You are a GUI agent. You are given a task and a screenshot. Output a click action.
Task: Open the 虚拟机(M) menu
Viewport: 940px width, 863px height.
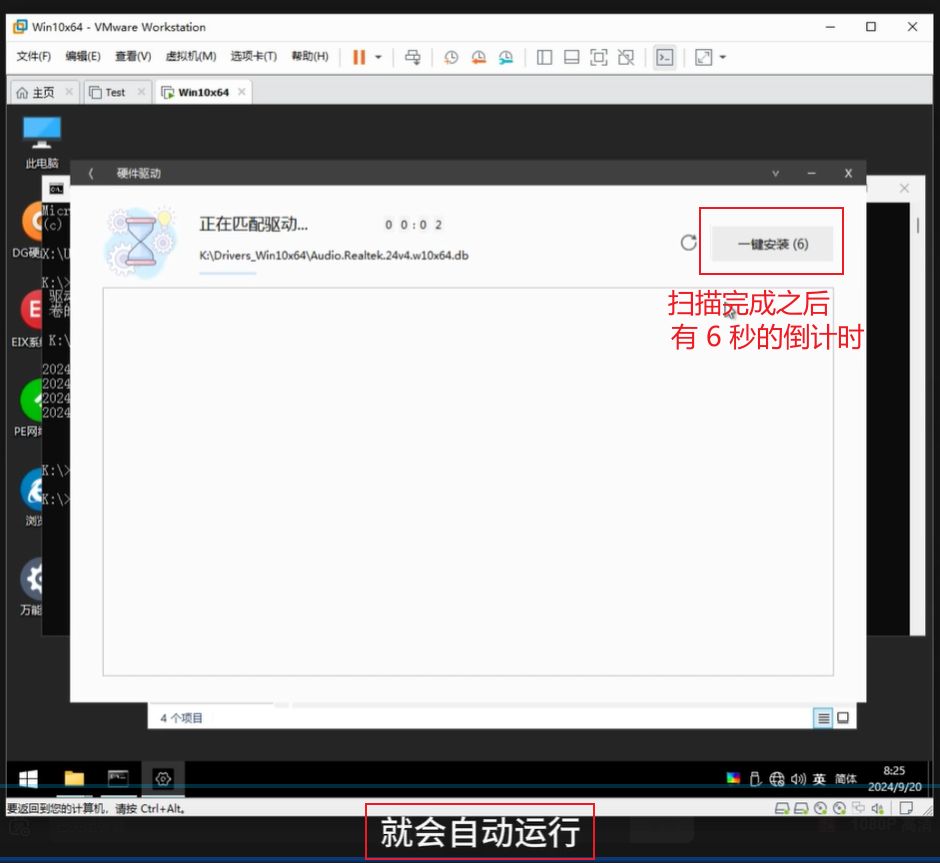point(191,57)
